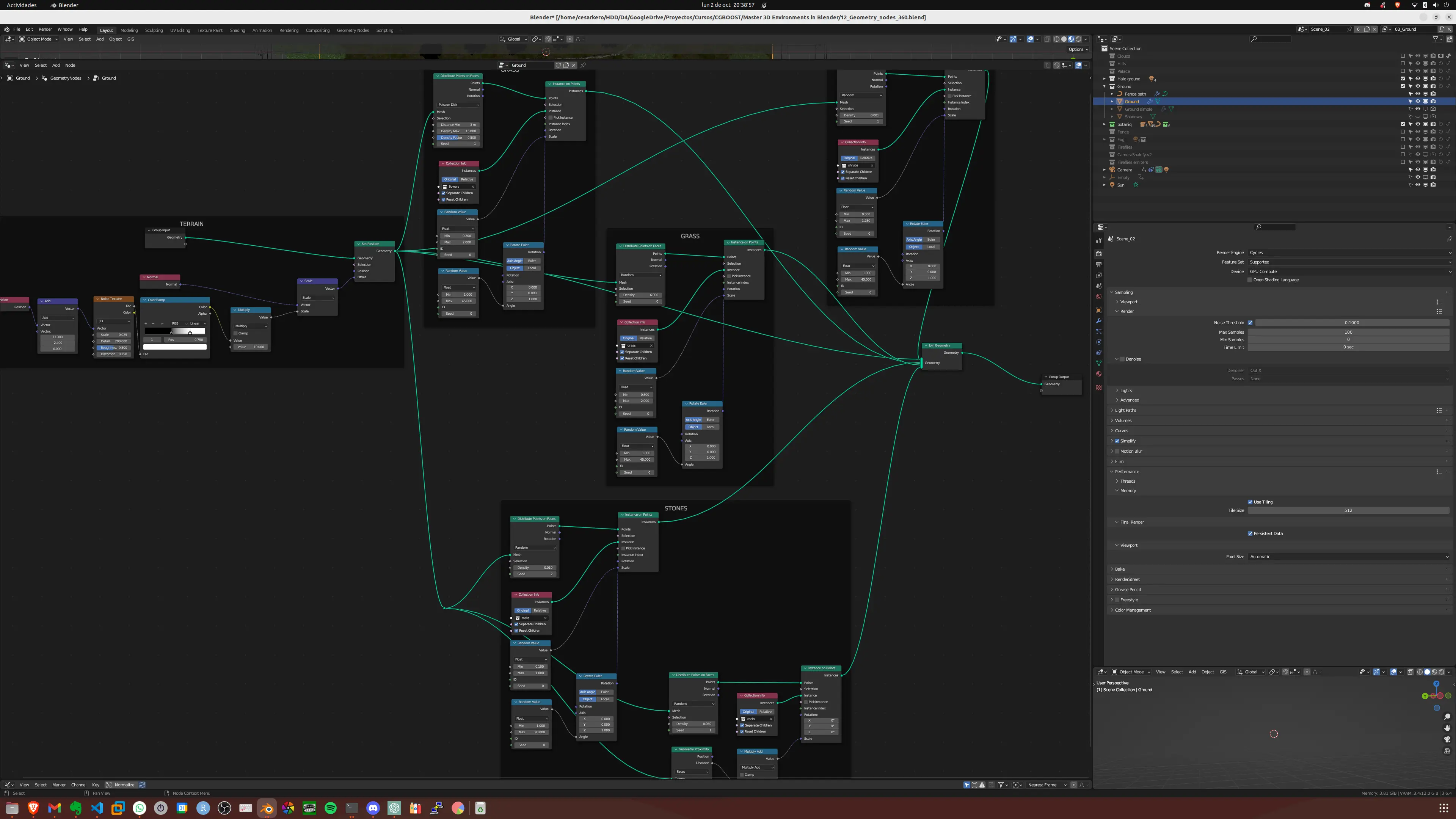The width and height of the screenshot is (1456, 819).
Task: Open the Output properties tab icon
Action: click(1099, 265)
